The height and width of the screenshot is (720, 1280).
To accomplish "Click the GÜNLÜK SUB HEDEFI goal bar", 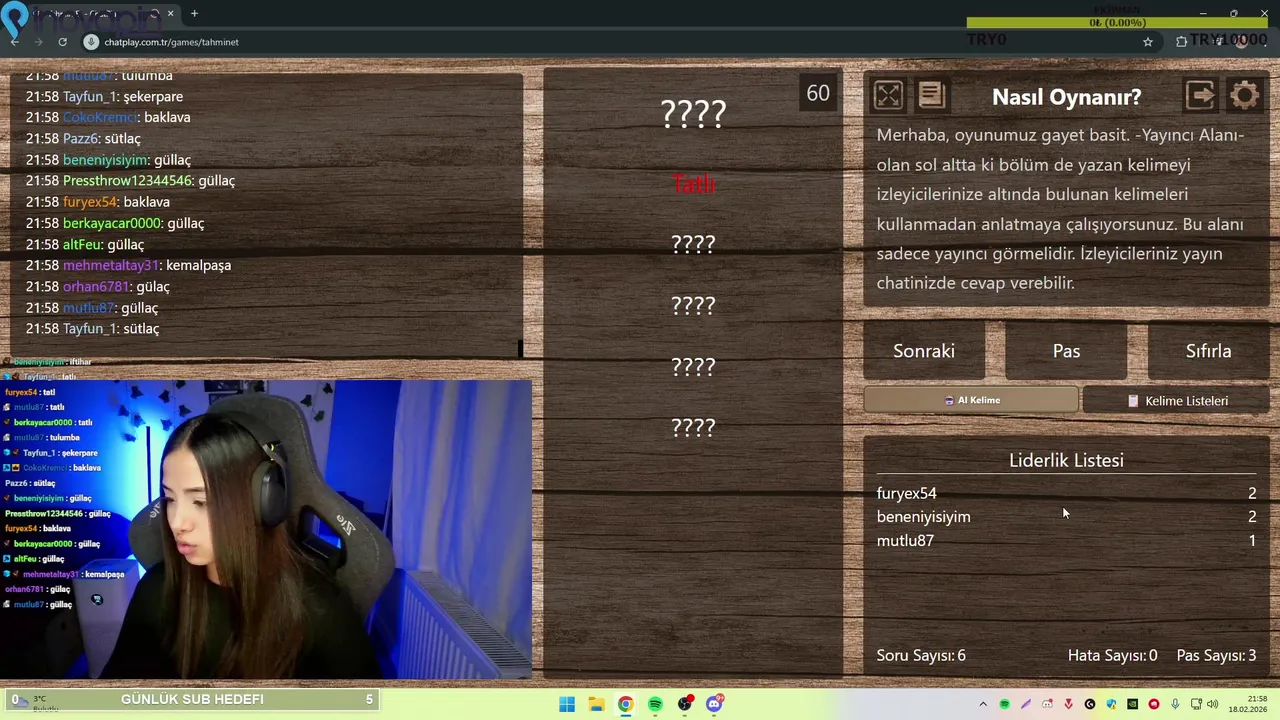I will 192,699.
